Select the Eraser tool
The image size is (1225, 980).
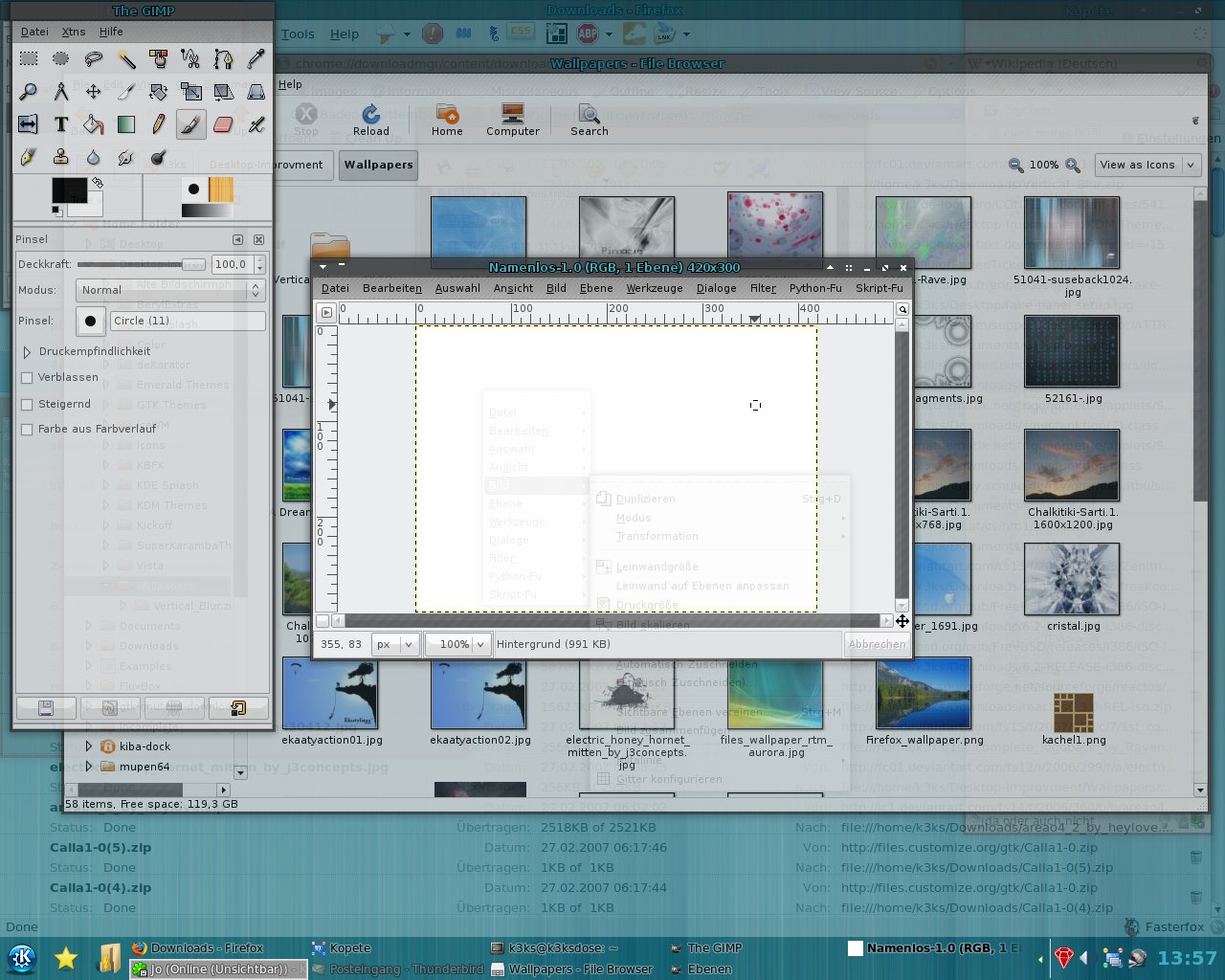pos(224,124)
